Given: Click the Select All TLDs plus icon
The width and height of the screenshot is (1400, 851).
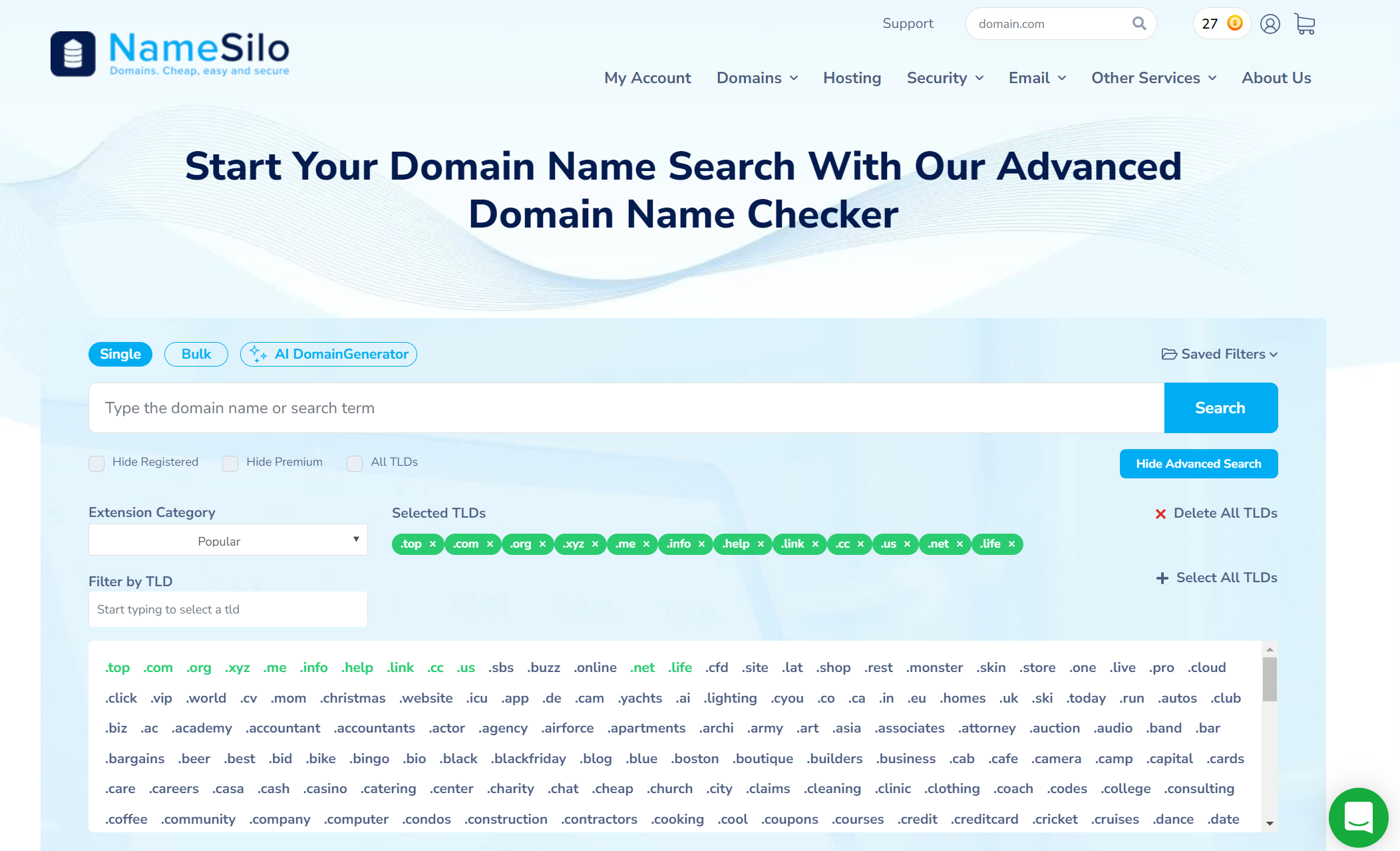Looking at the screenshot, I should point(1163,578).
